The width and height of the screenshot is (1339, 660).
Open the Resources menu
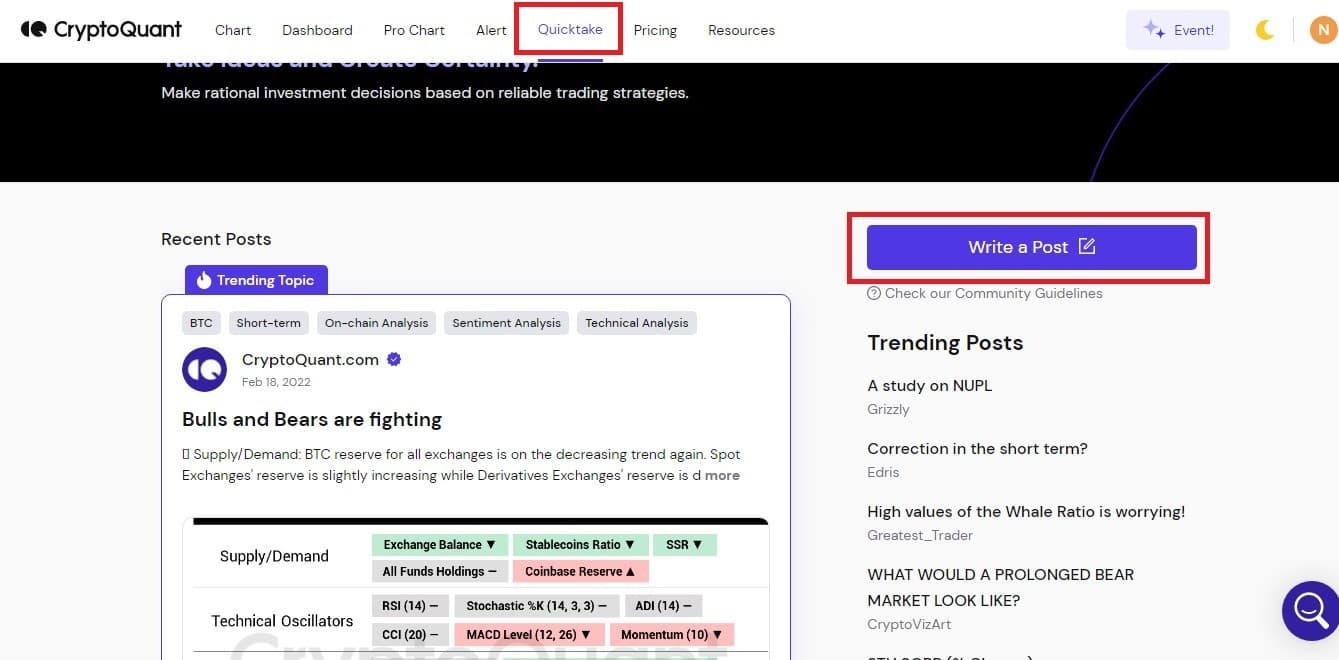[741, 30]
